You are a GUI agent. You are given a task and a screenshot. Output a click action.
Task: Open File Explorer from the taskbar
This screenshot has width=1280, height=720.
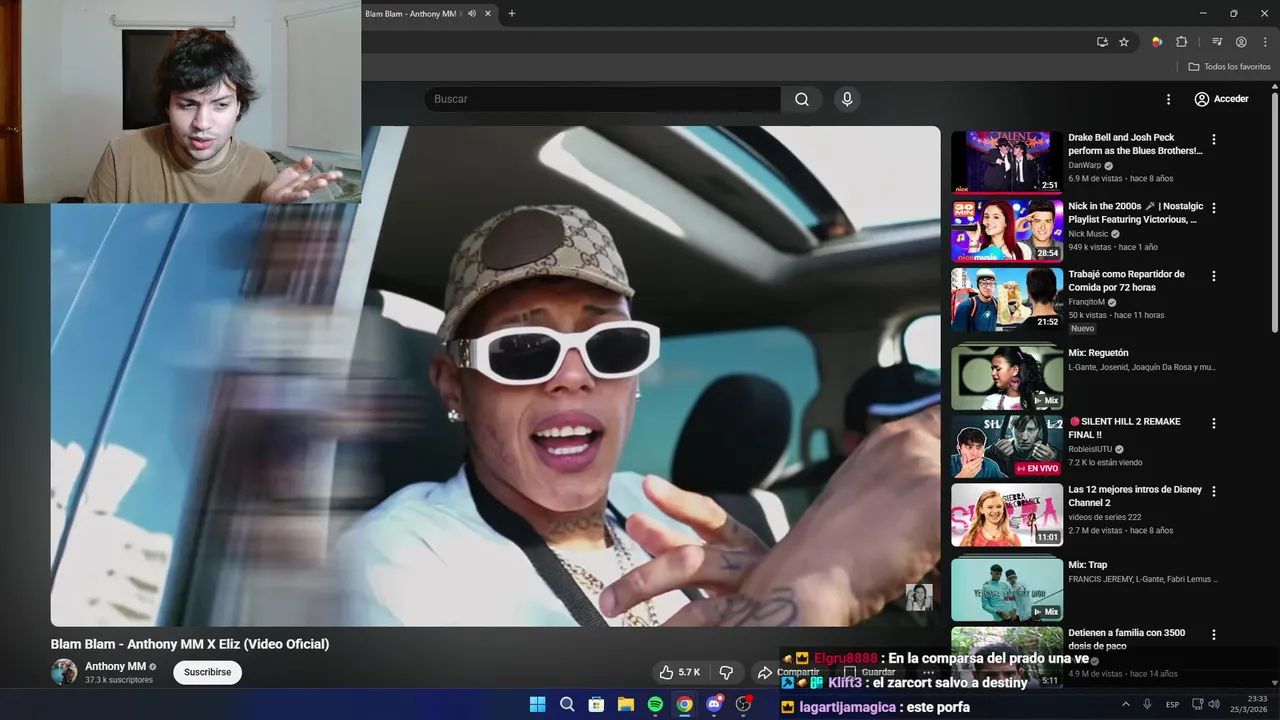pos(626,704)
